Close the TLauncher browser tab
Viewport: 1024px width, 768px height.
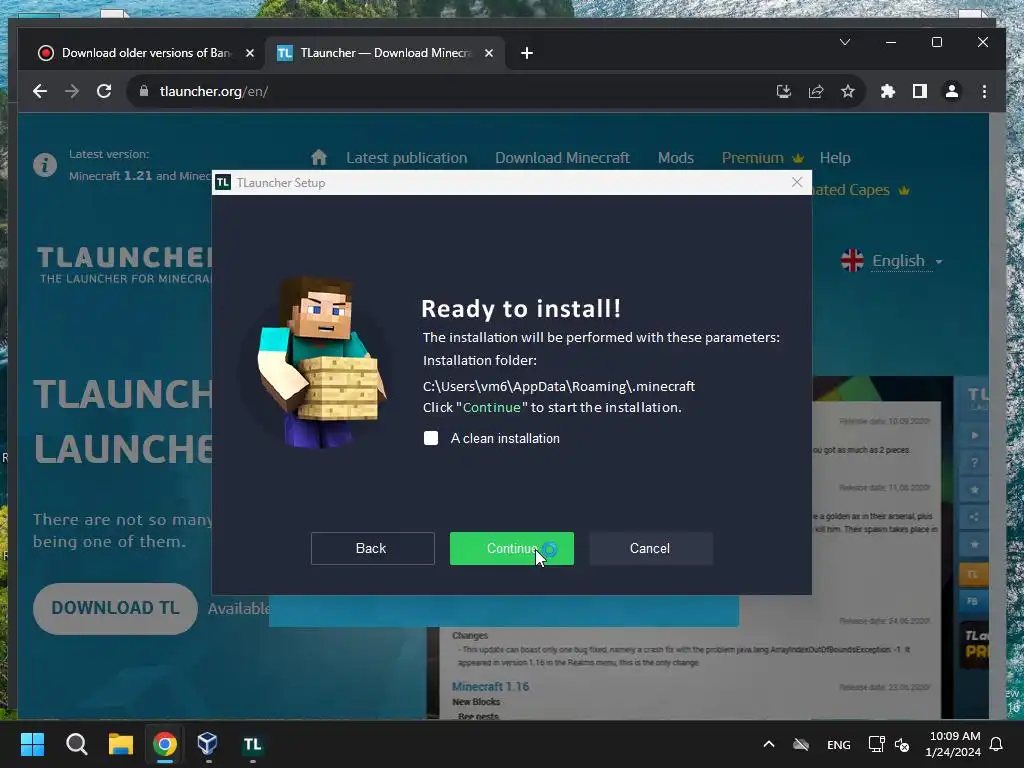coord(488,53)
